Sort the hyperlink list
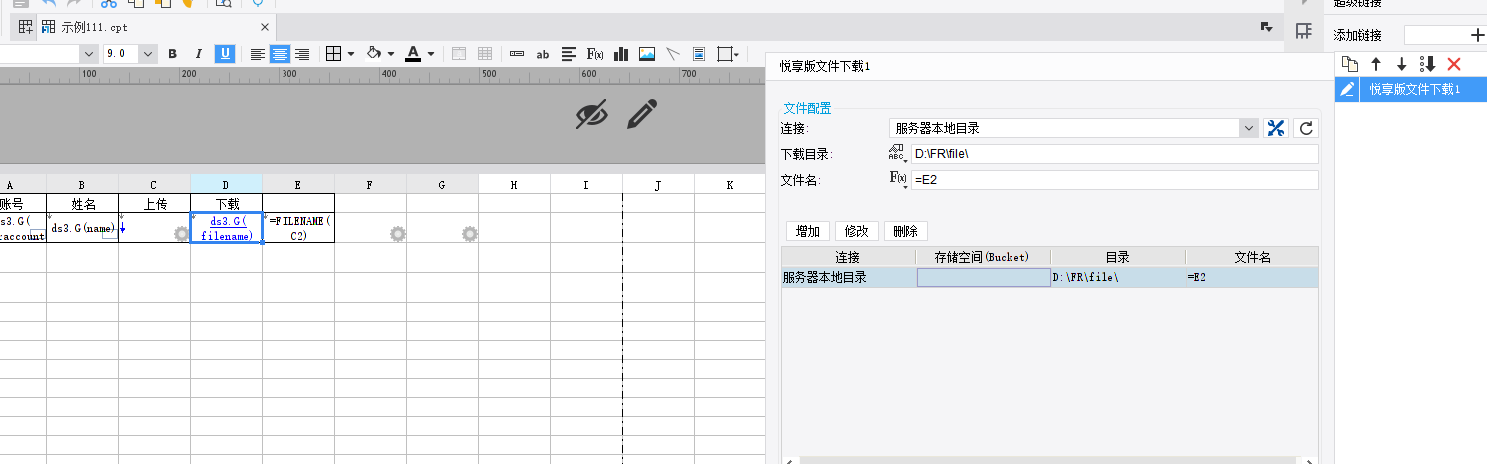 (x=1427, y=64)
